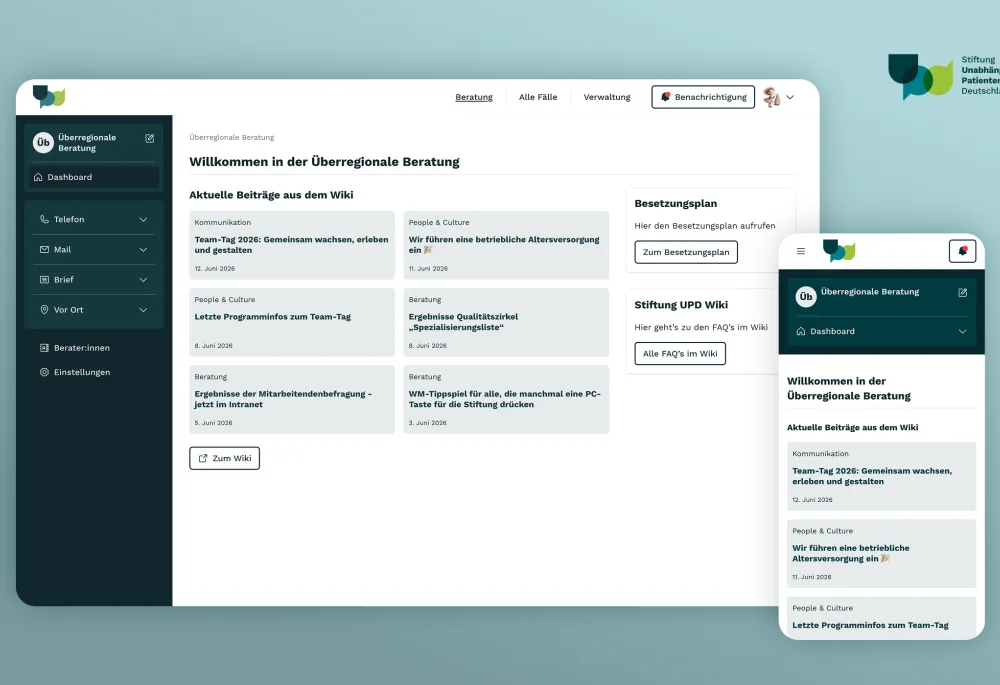
Task: Click the date 3. Juni 2026
Action: coord(427,423)
